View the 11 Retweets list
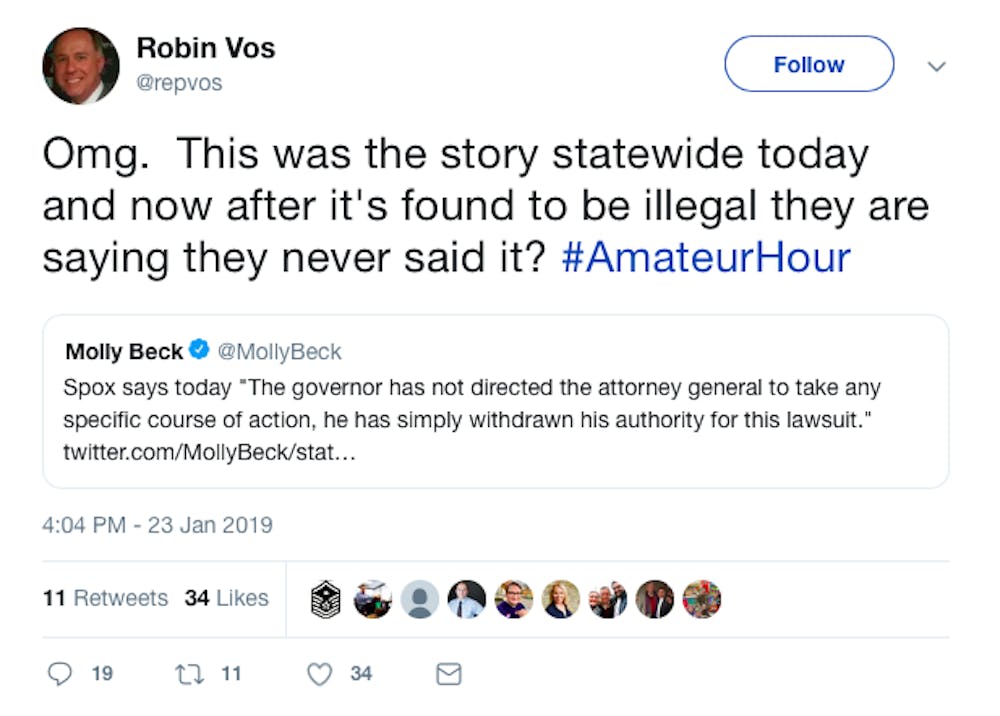This screenshot has width=1000, height=716. tap(105, 598)
